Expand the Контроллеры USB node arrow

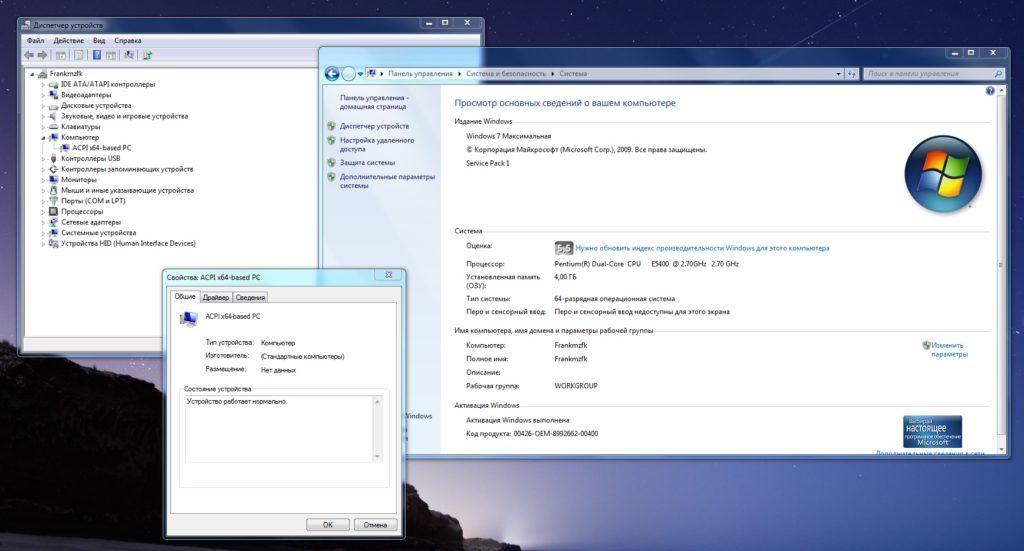click(x=44, y=159)
